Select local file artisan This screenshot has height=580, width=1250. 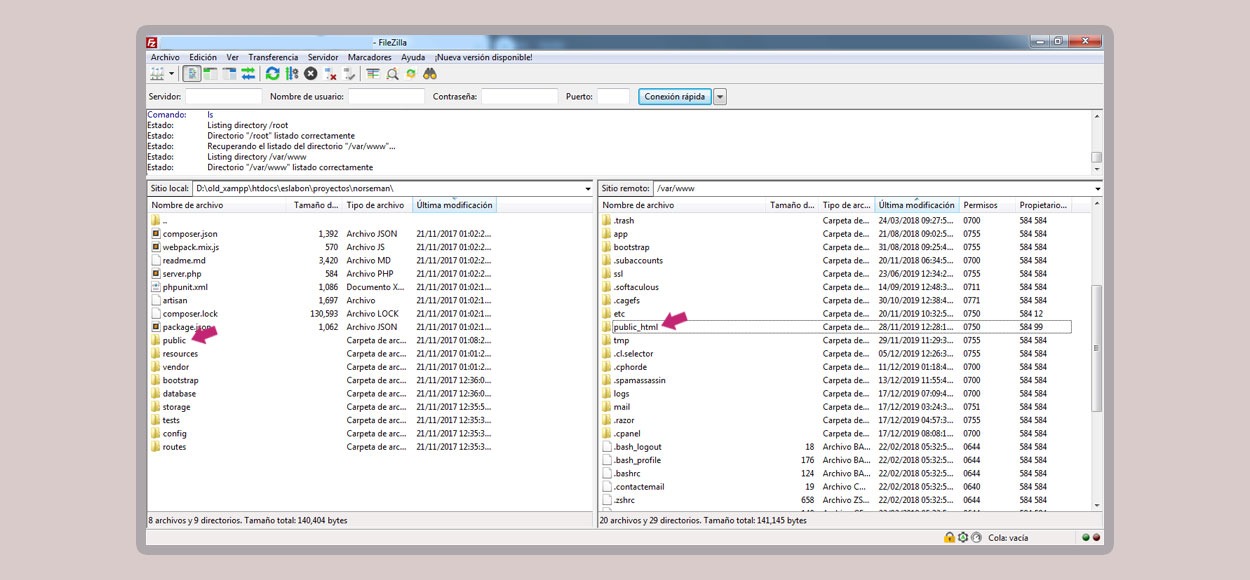pyautogui.click(x=174, y=300)
